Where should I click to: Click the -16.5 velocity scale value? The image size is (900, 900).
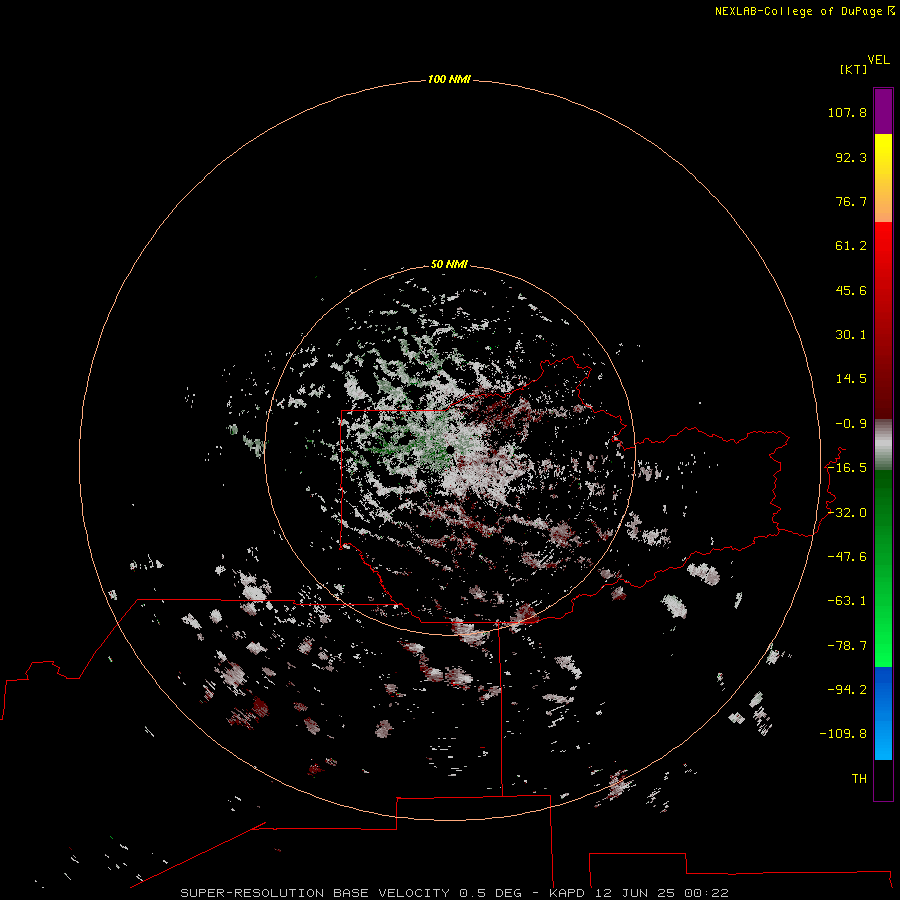coord(847,468)
